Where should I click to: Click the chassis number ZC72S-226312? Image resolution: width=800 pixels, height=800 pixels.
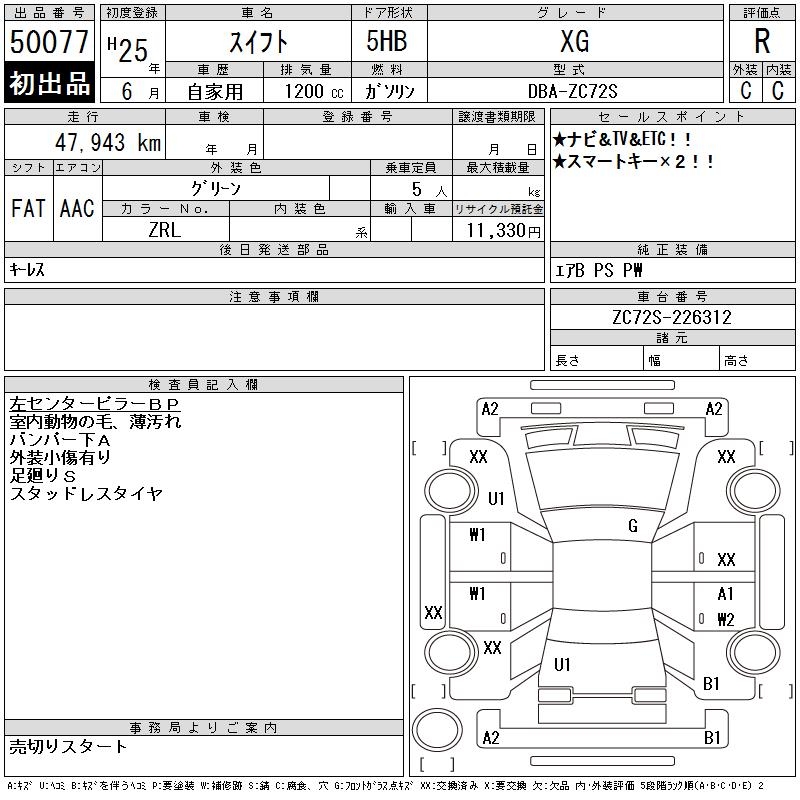point(672,317)
